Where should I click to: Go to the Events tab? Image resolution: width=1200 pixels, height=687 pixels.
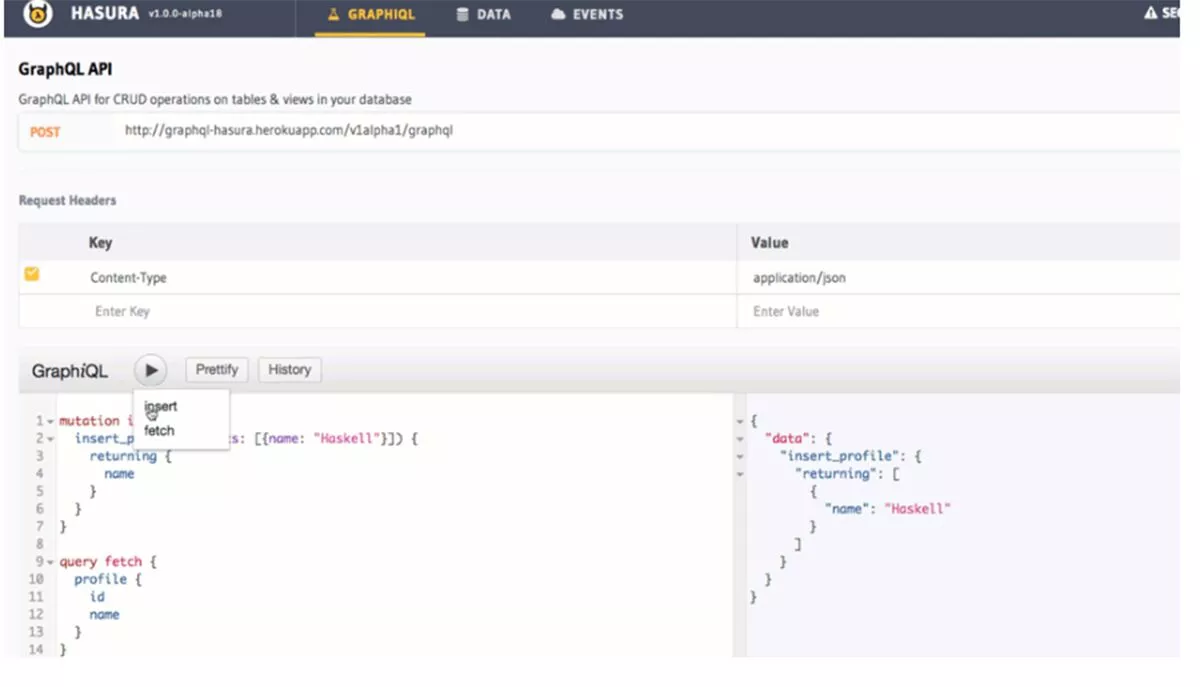(586, 15)
